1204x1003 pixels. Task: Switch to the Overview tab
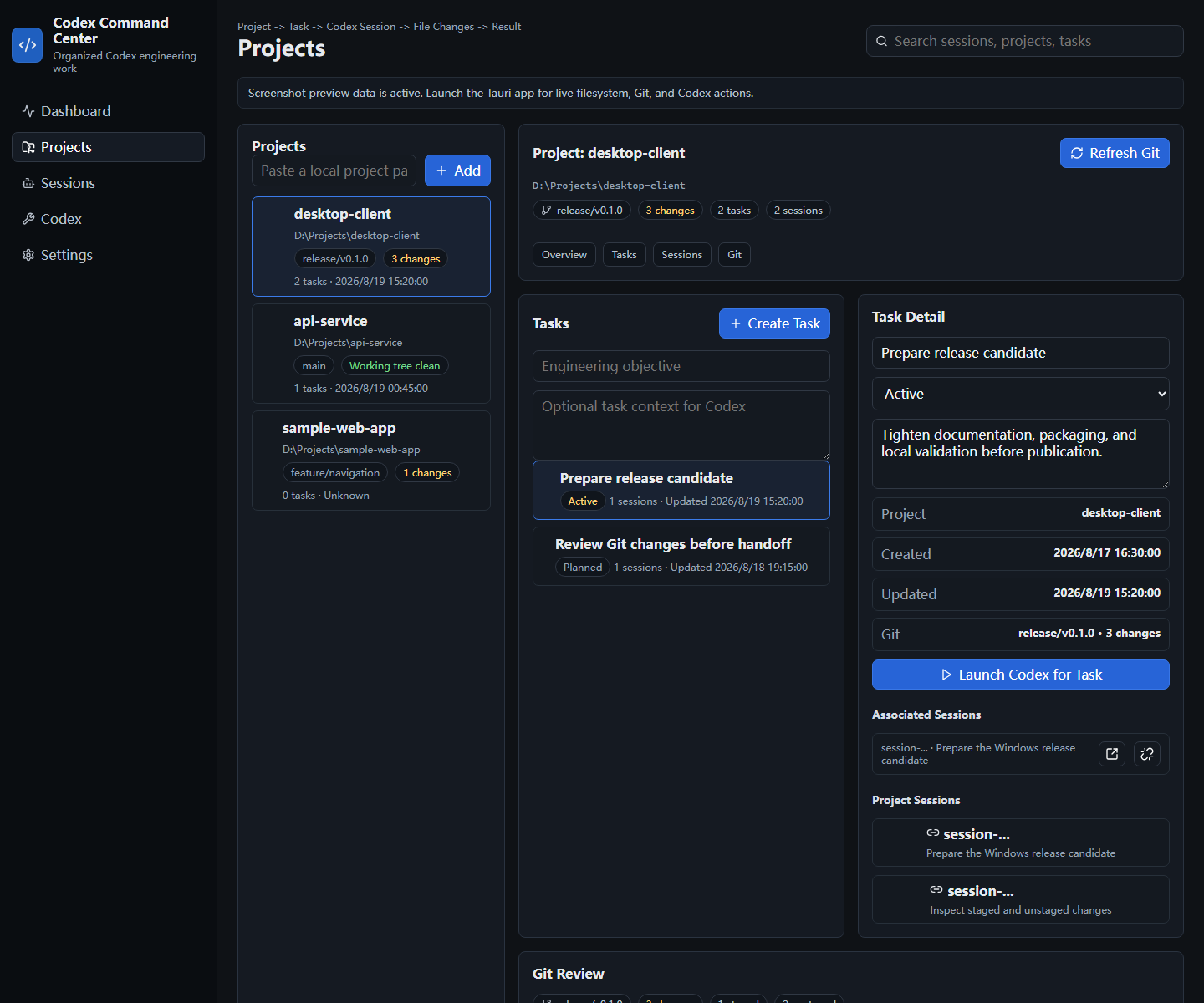point(564,255)
